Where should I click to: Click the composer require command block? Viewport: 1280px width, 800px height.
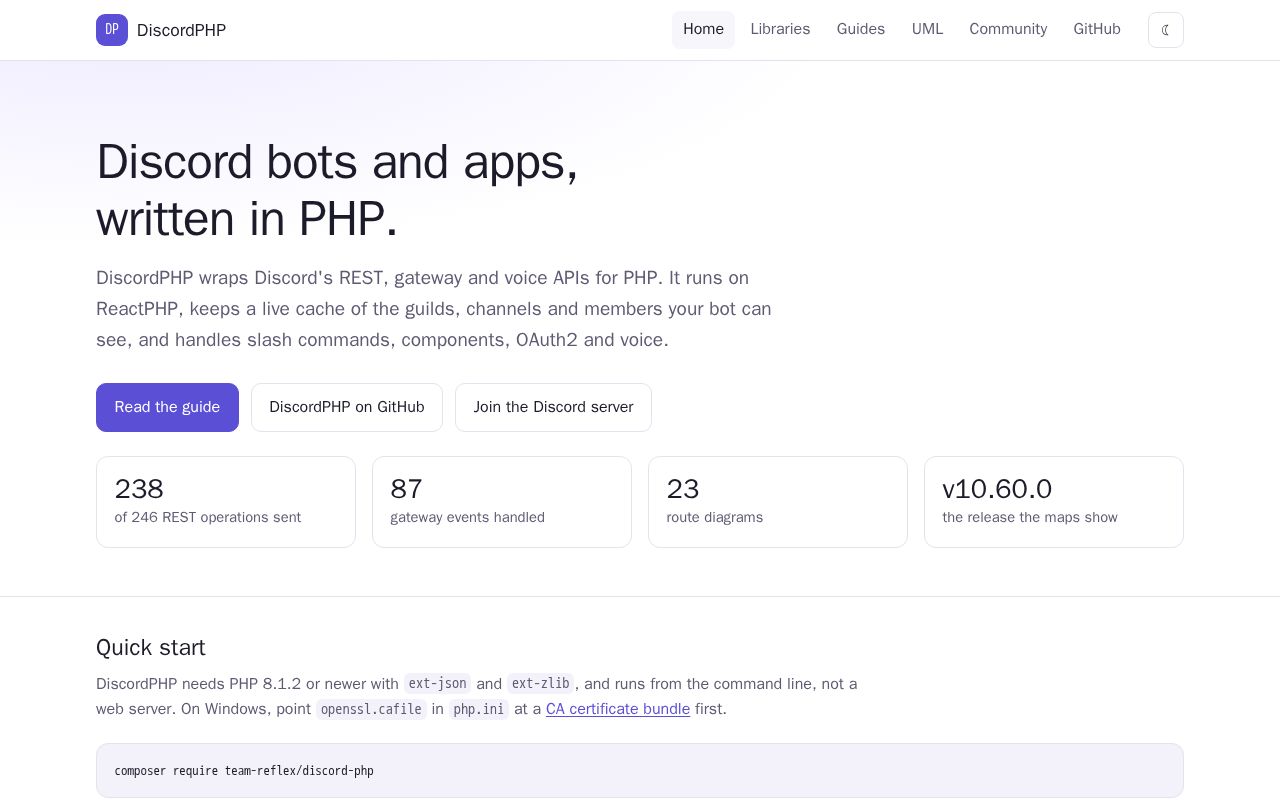tap(640, 771)
